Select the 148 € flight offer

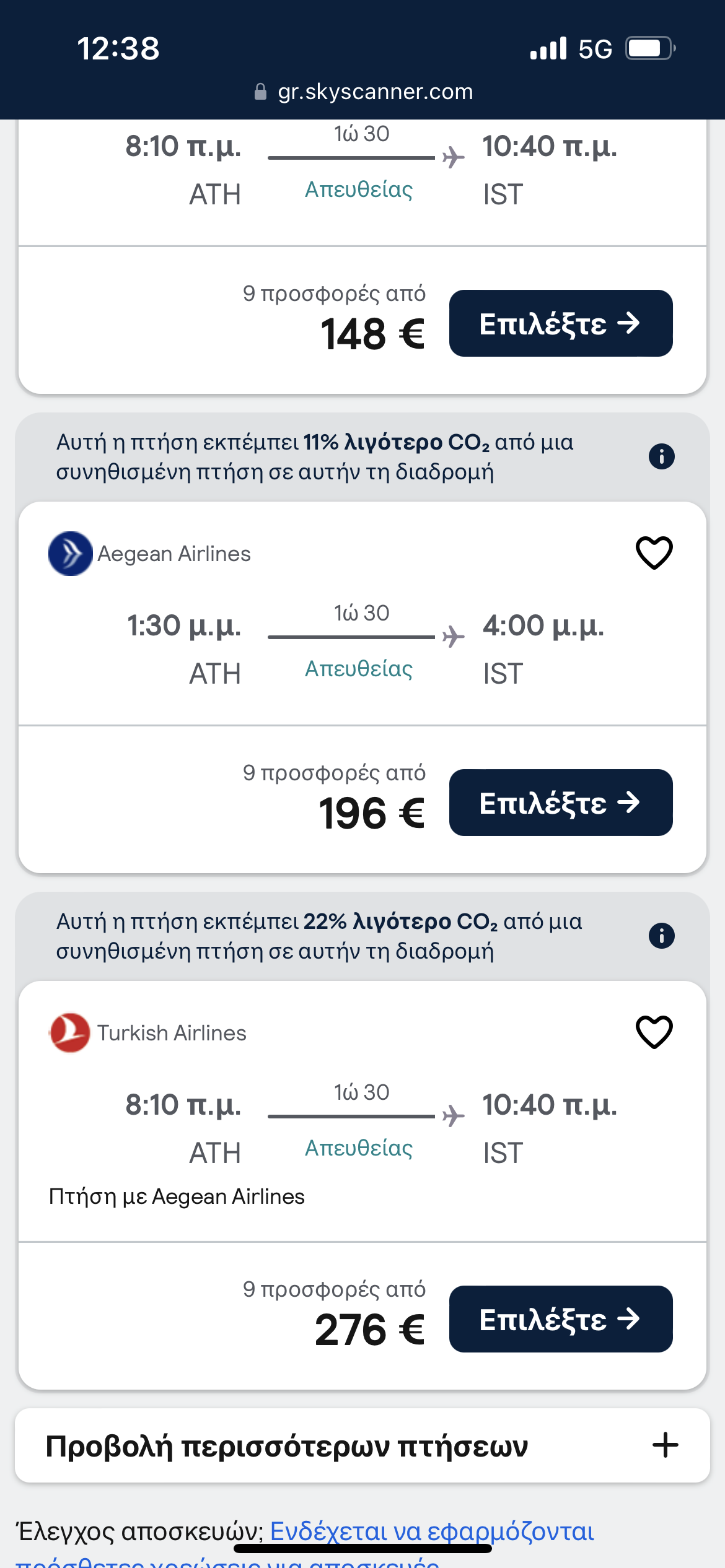click(560, 323)
